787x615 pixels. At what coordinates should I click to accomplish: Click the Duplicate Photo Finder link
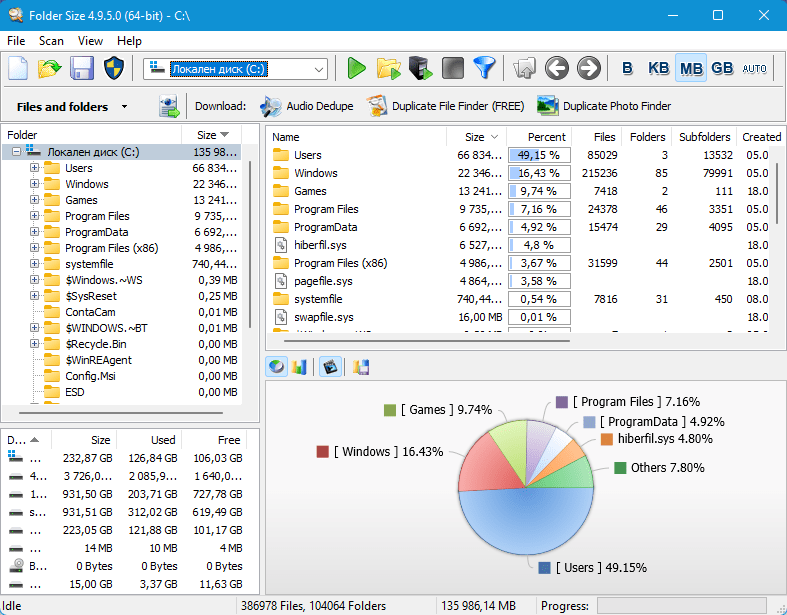(617, 106)
